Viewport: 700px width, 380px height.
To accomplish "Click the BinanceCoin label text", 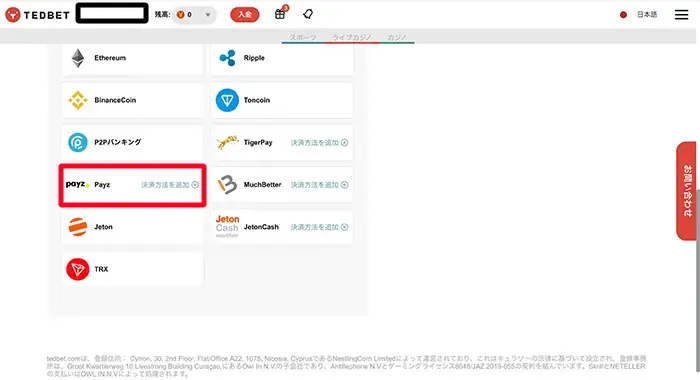I will (115, 100).
